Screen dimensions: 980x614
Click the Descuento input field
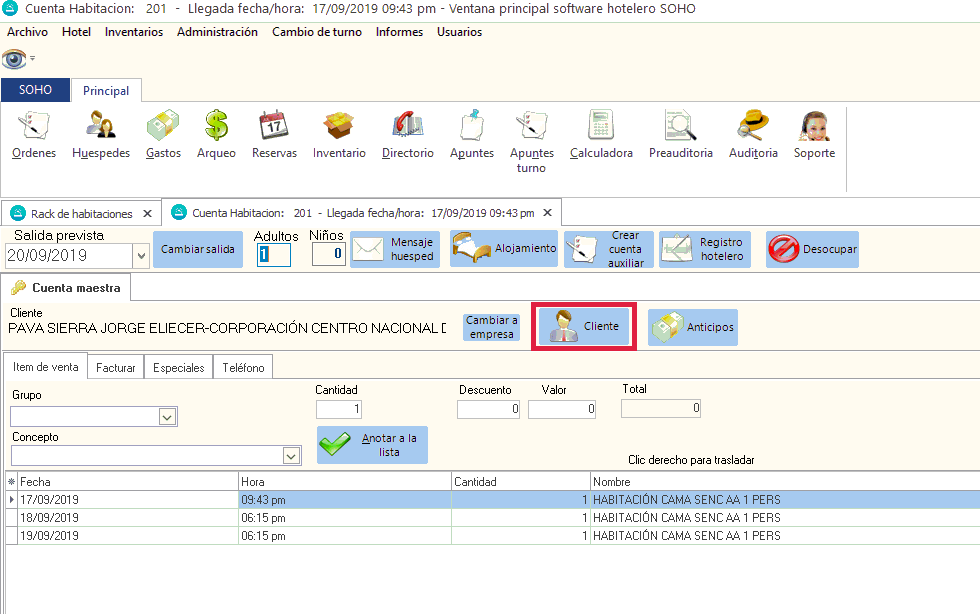click(x=488, y=409)
